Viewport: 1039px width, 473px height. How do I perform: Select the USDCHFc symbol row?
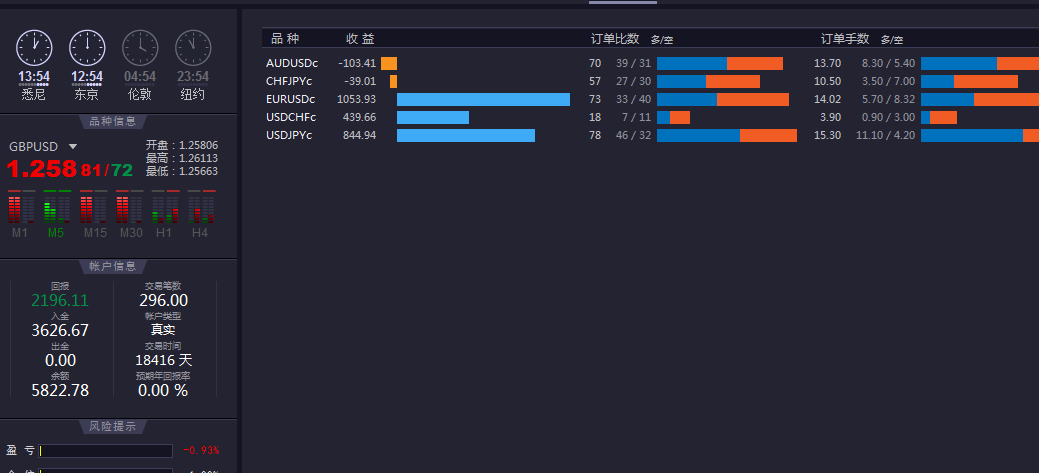[652, 117]
